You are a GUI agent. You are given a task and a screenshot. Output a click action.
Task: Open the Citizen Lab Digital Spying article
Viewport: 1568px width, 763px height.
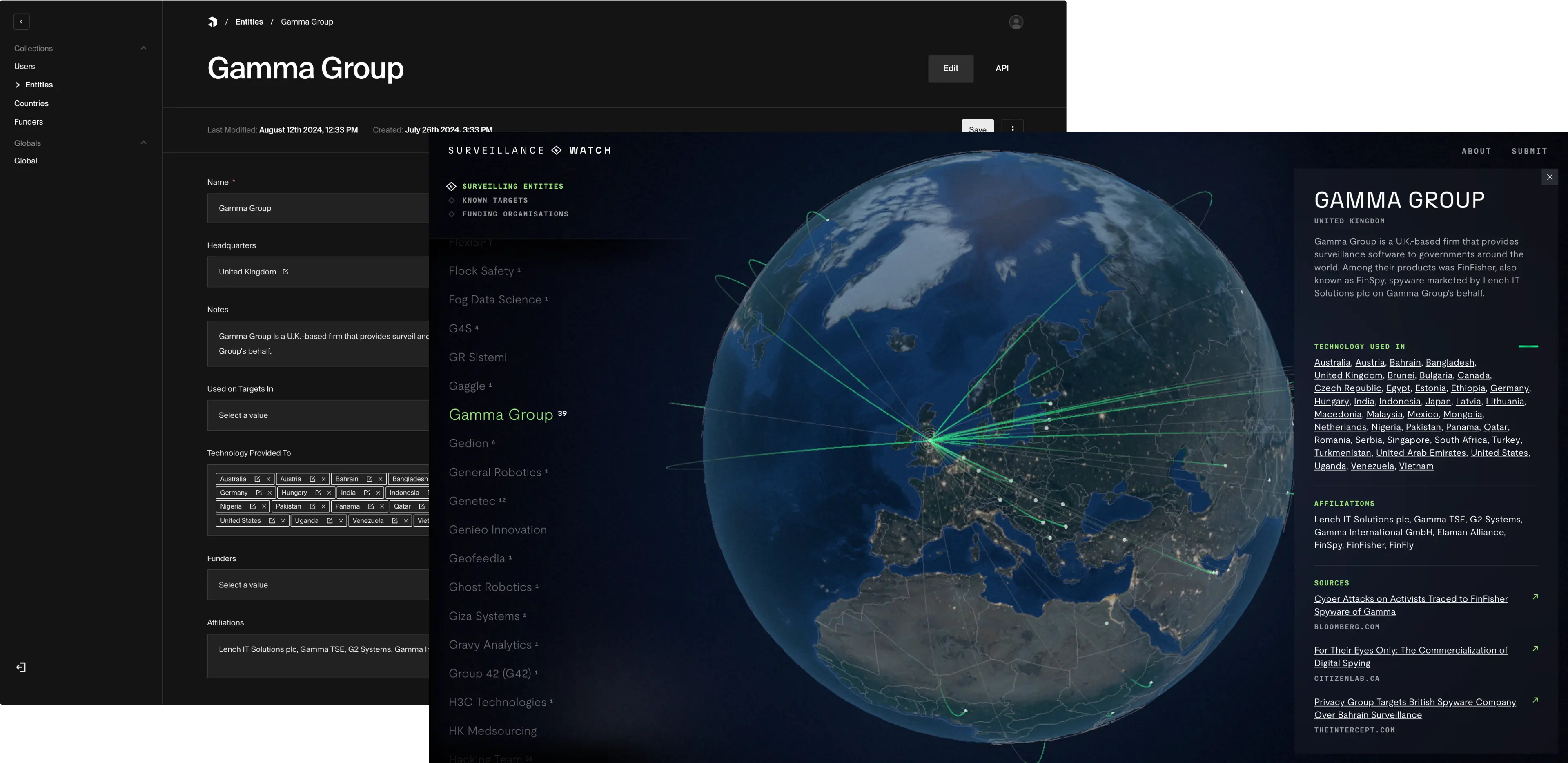1410,656
